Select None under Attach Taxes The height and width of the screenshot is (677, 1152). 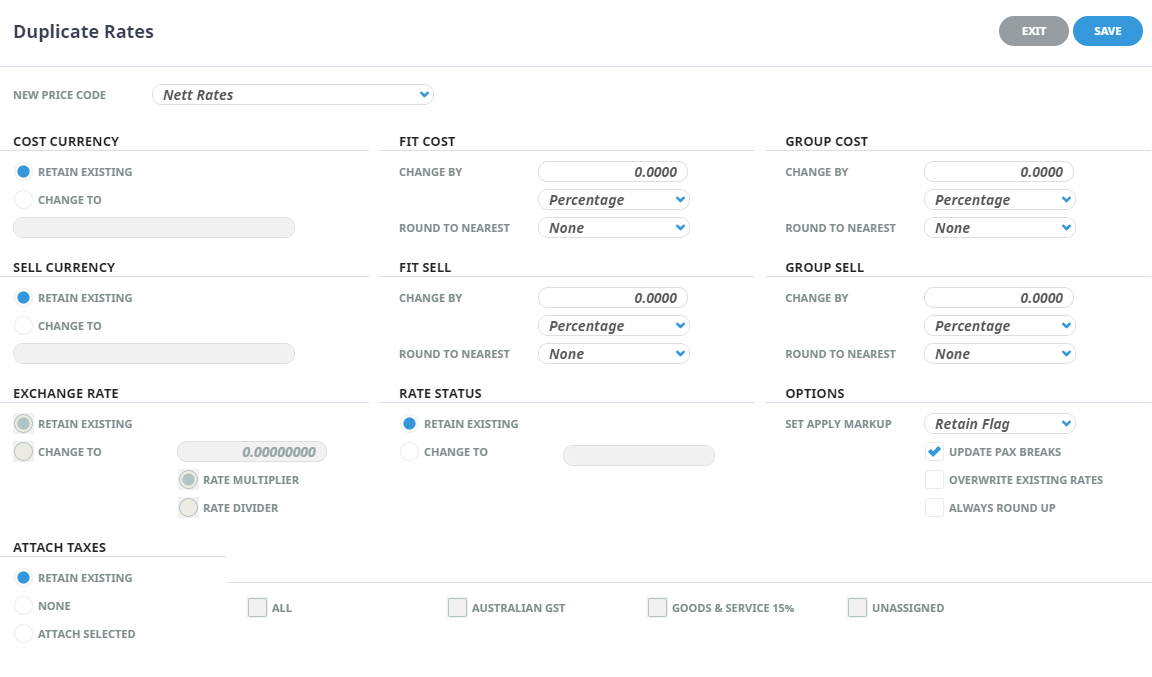coord(24,606)
